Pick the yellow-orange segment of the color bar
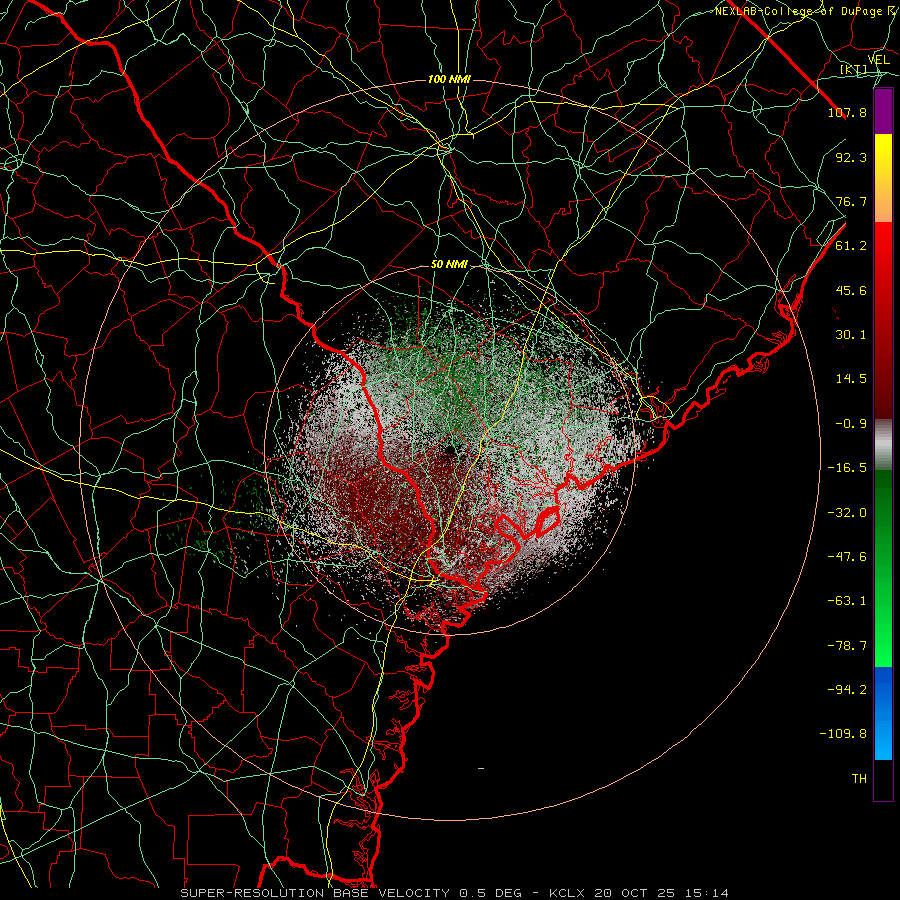 click(883, 178)
